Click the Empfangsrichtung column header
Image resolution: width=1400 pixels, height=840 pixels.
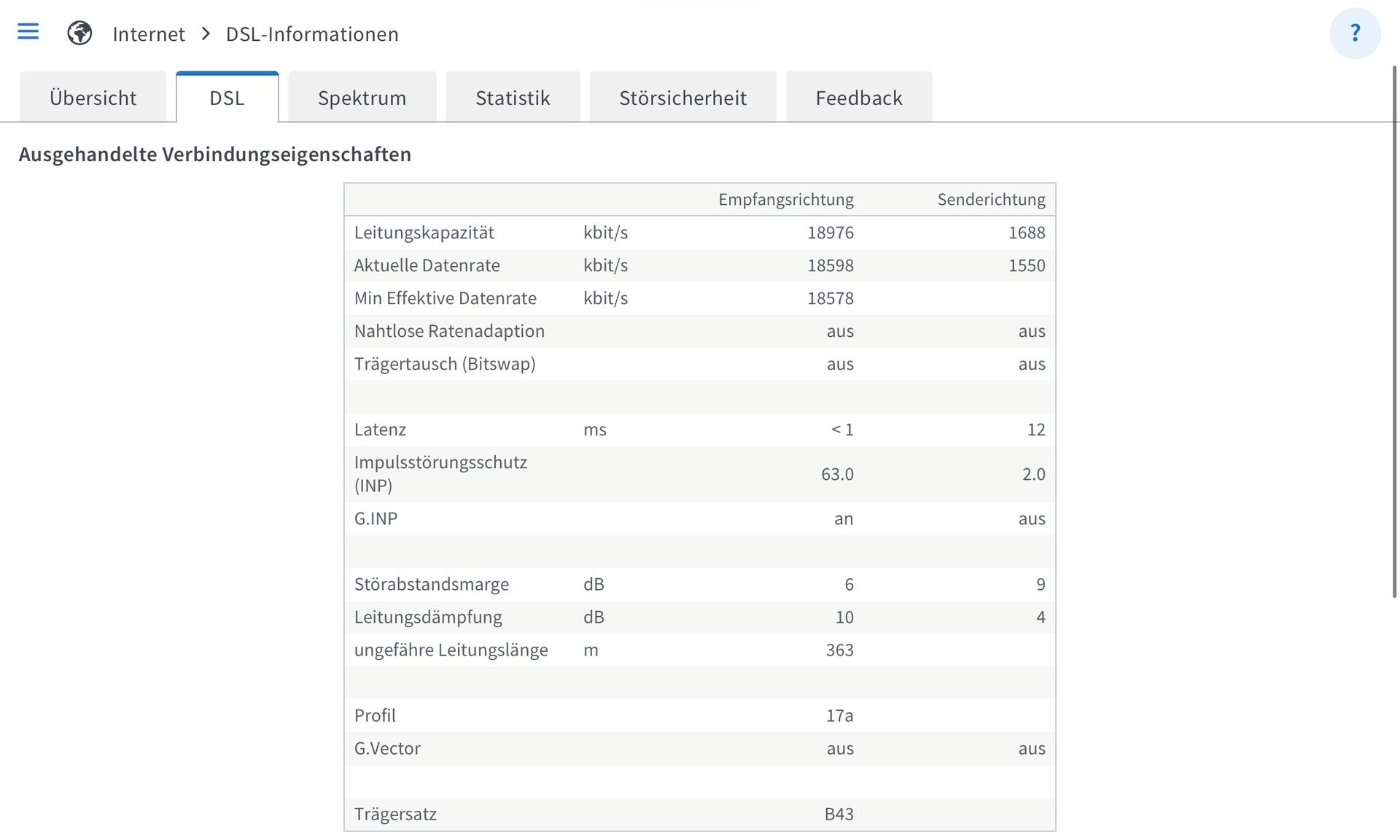(785, 200)
